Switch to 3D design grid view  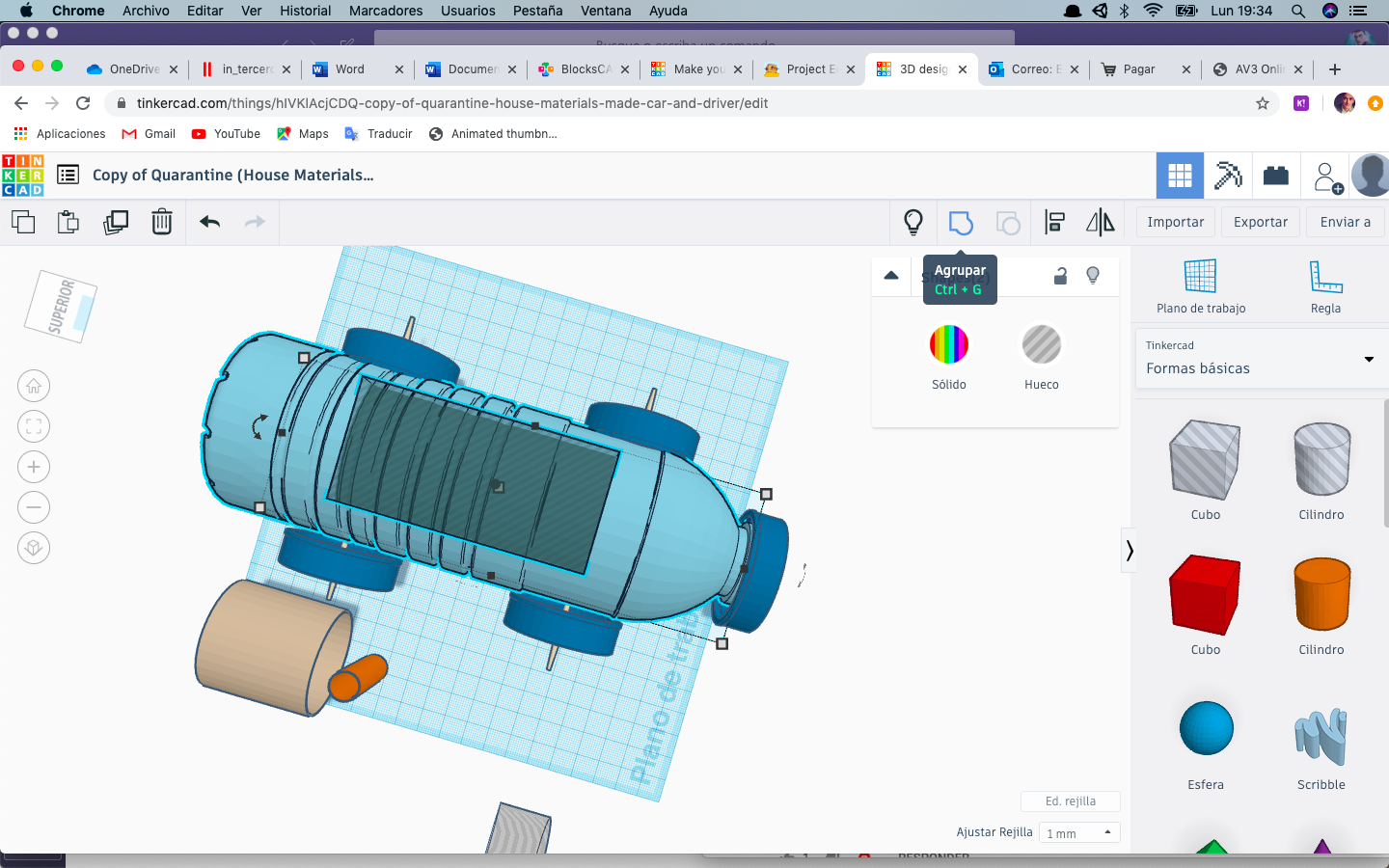[x=1180, y=176]
